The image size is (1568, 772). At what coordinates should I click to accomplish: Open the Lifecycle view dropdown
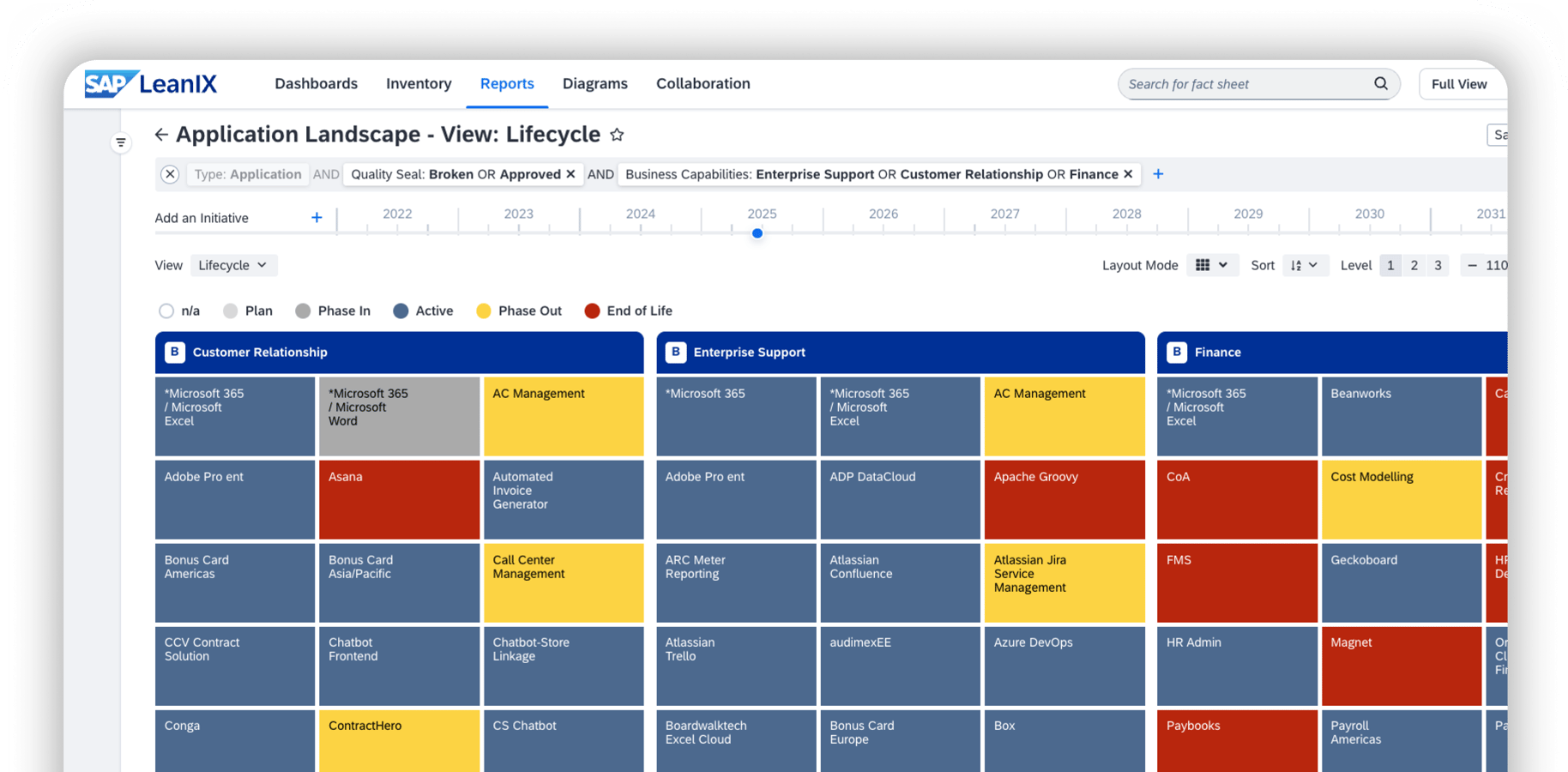tap(233, 265)
